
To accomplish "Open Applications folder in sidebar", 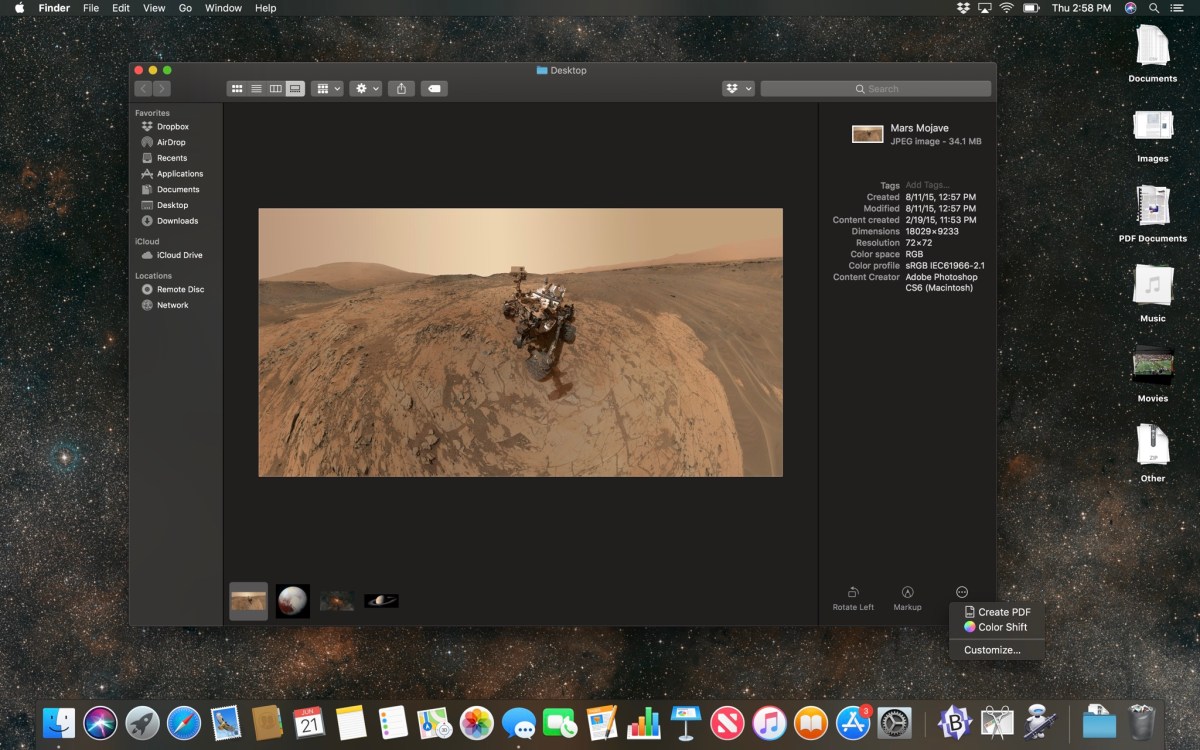I will 179,174.
